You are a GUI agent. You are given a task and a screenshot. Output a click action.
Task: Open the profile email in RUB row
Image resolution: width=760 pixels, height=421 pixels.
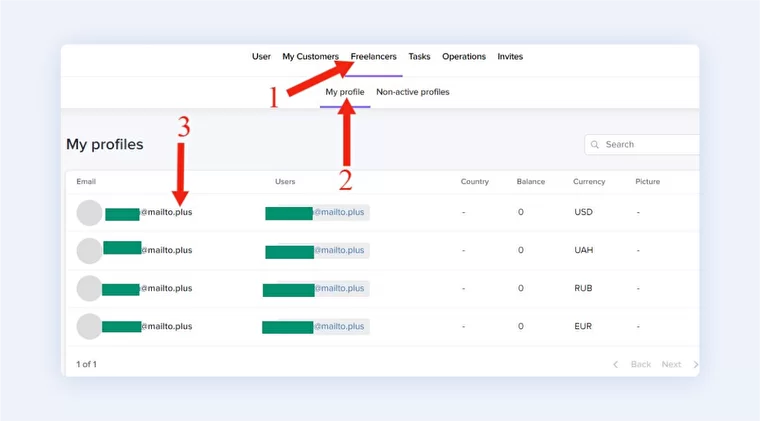(x=147, y=289)
